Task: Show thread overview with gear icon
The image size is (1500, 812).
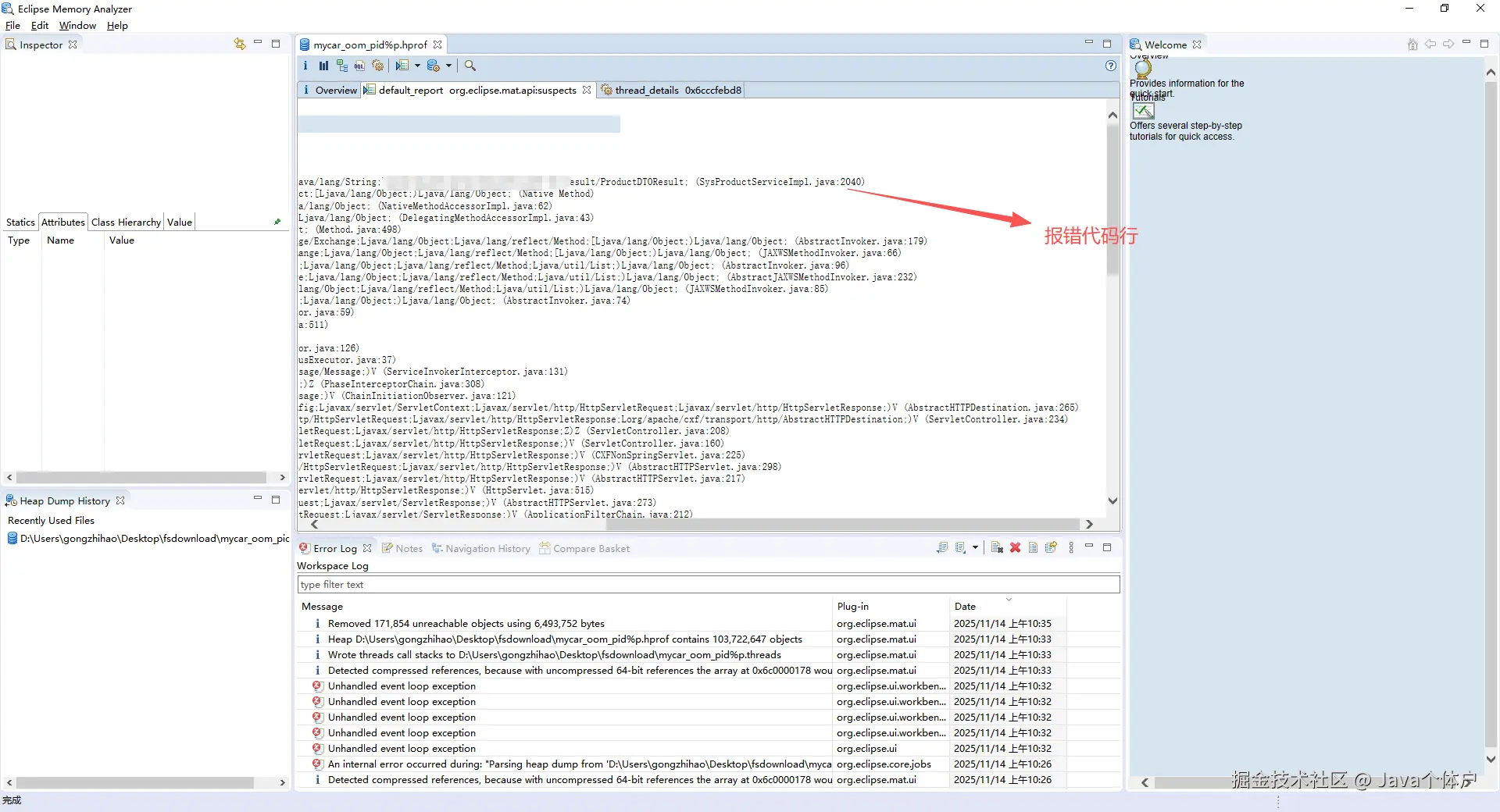Action: [x=377, y=66]
